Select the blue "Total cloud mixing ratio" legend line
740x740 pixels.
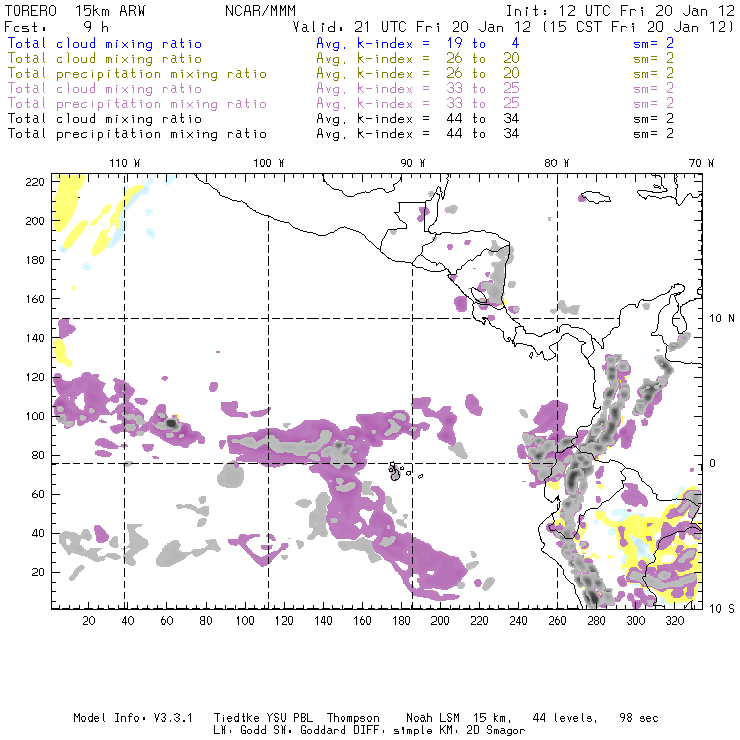pos(105,43)
